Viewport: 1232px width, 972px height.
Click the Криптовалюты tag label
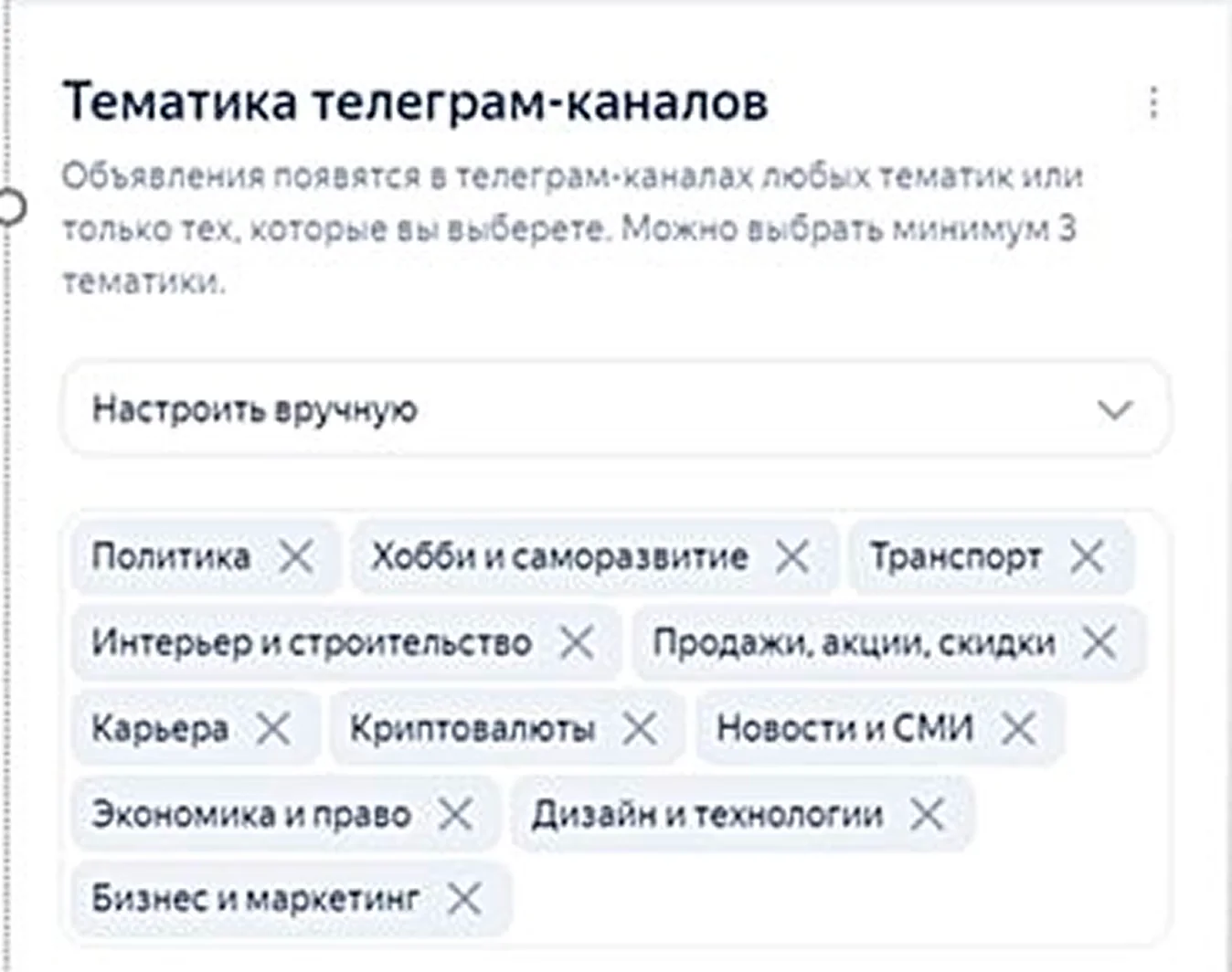[x=473, y=728]
